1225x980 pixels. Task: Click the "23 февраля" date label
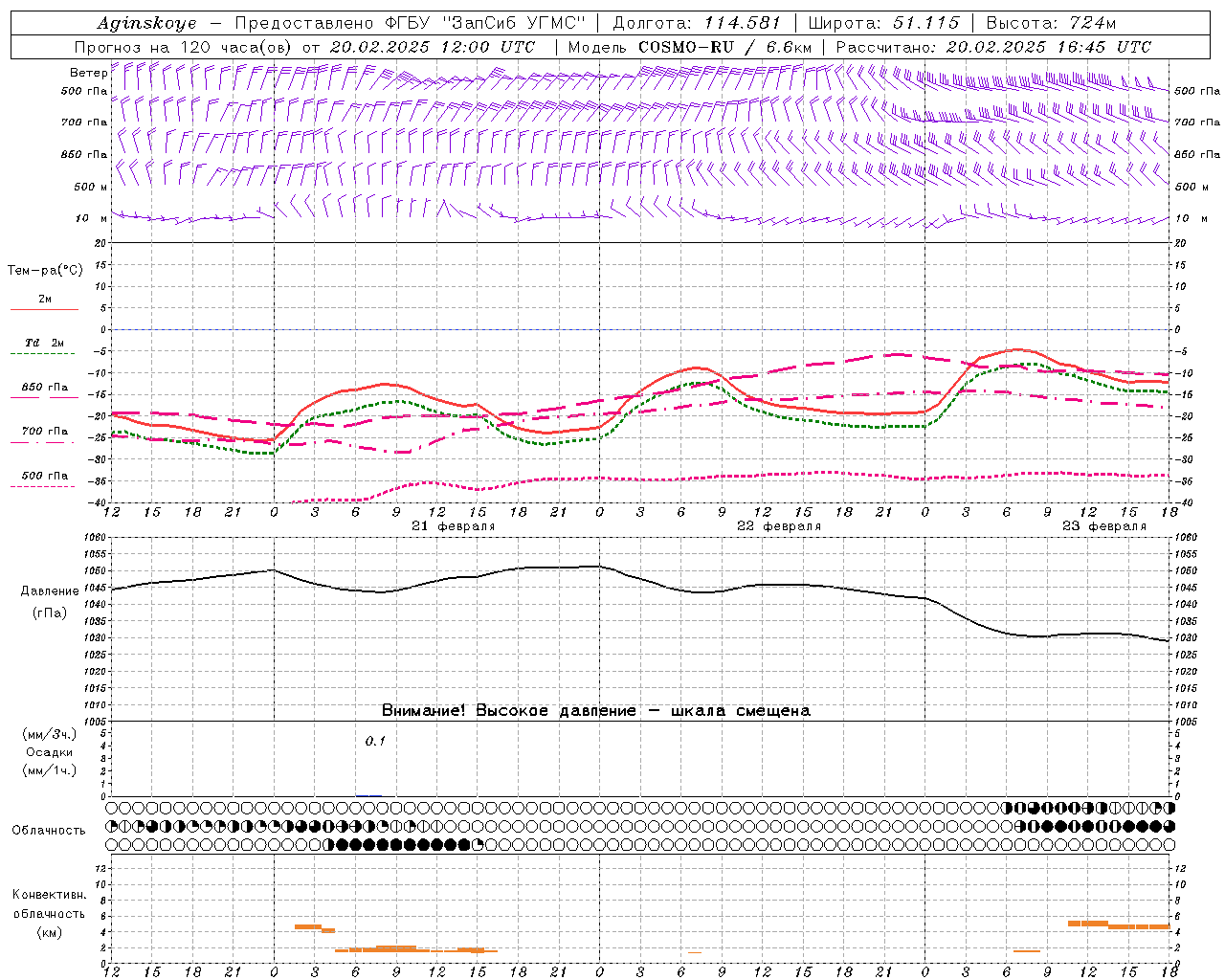point(1104,526)
